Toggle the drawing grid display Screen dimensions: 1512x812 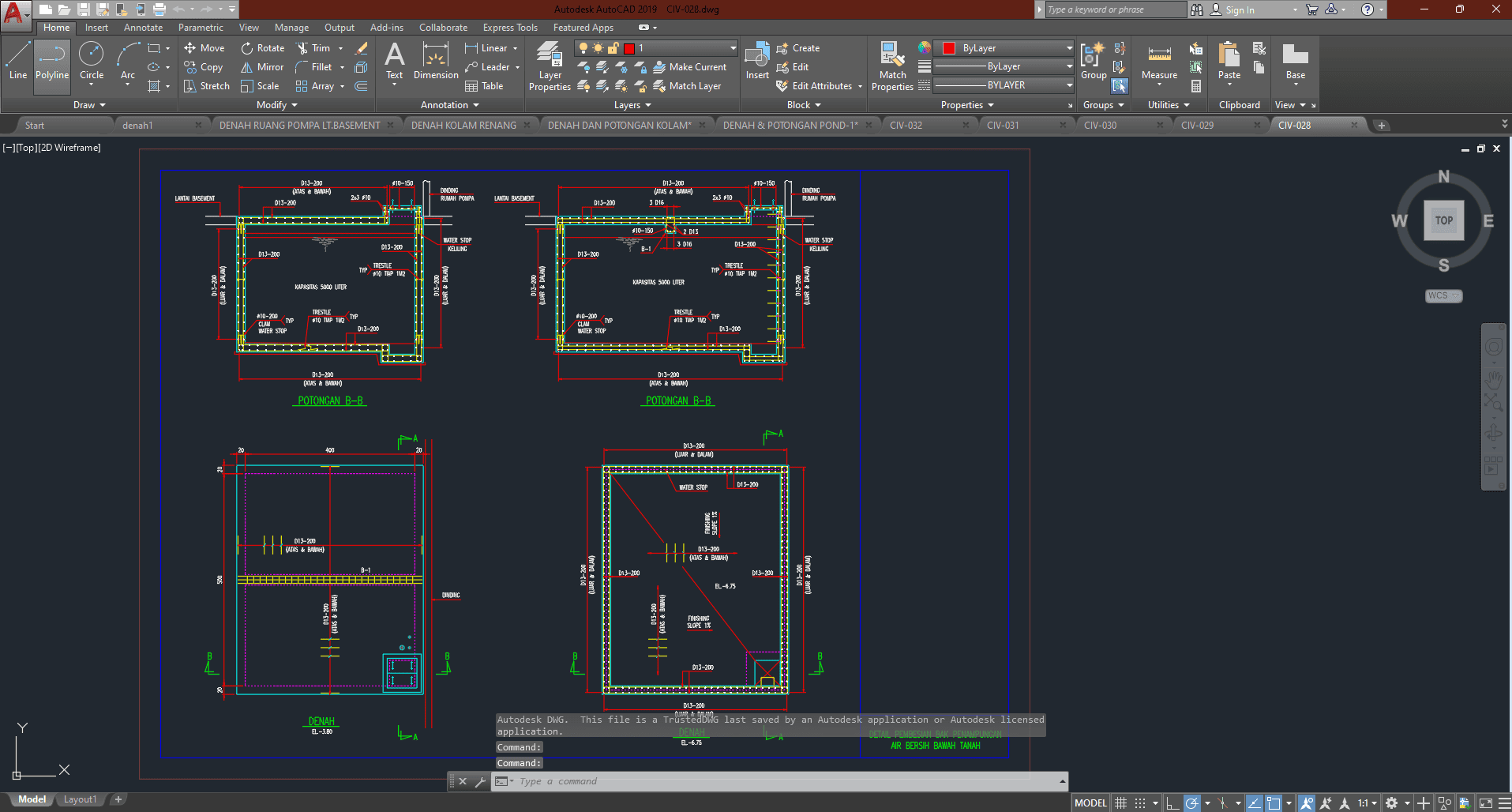(x=1120, y=803)
